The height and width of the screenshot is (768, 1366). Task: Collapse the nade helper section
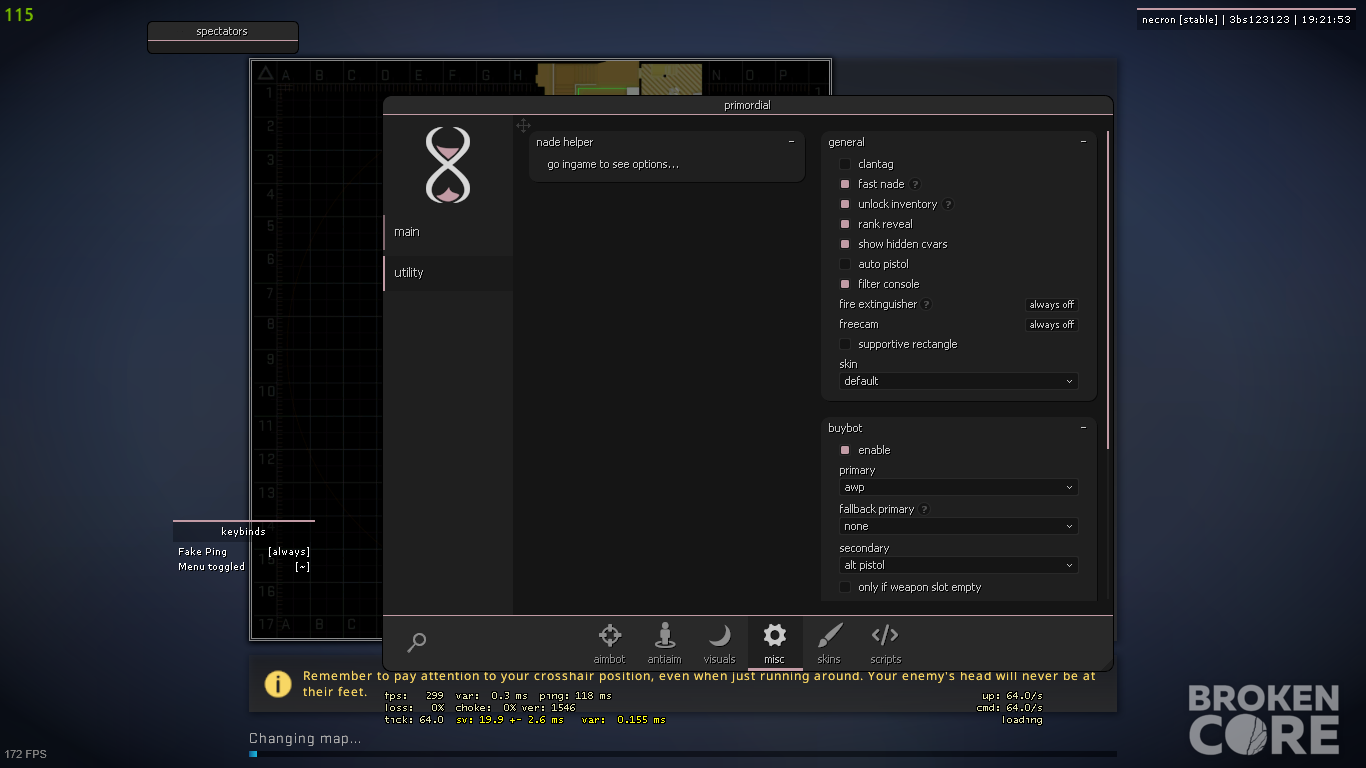point(790,142)
